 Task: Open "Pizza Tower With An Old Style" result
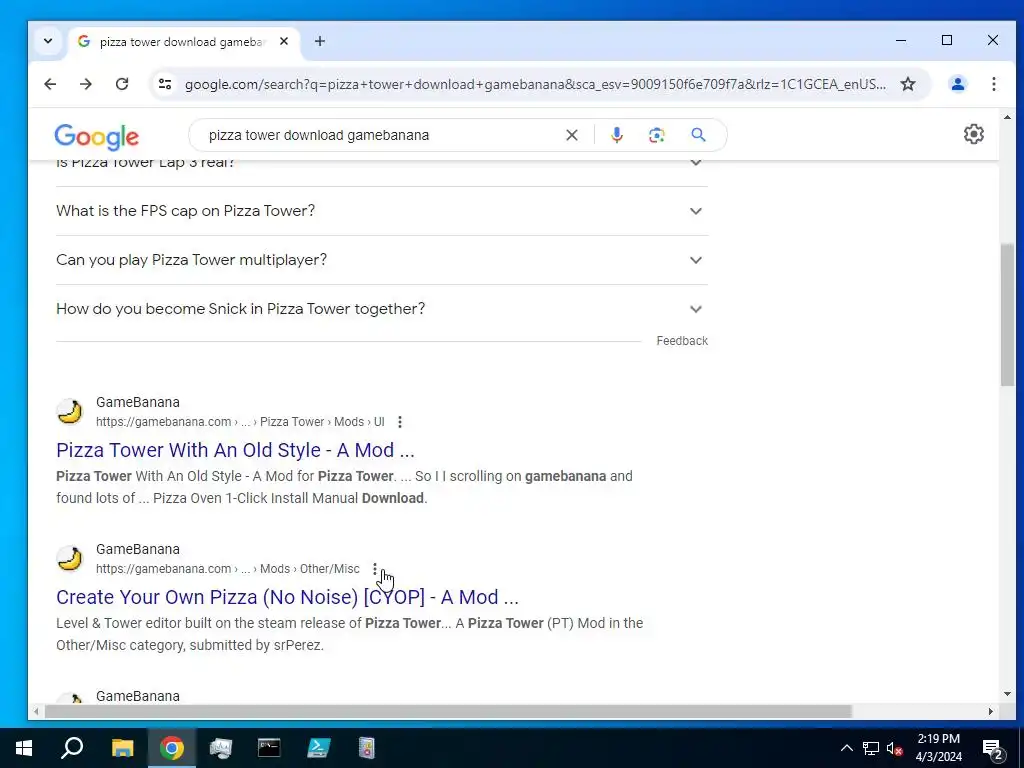235,450
